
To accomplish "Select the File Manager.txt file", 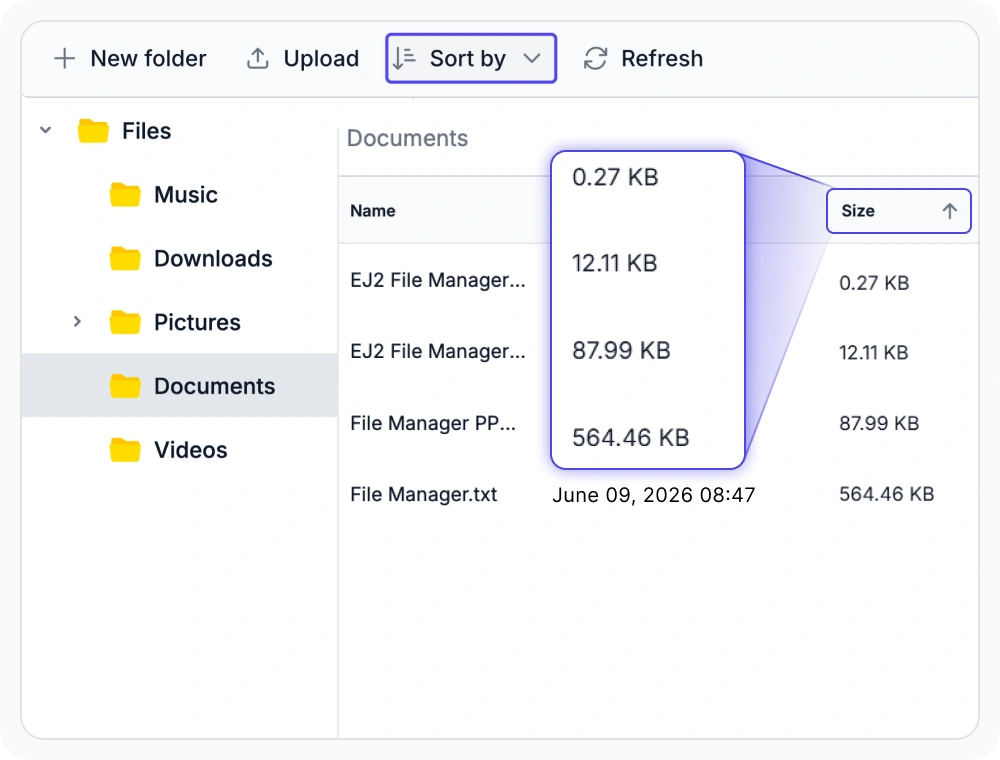I will tap(423, 494).
